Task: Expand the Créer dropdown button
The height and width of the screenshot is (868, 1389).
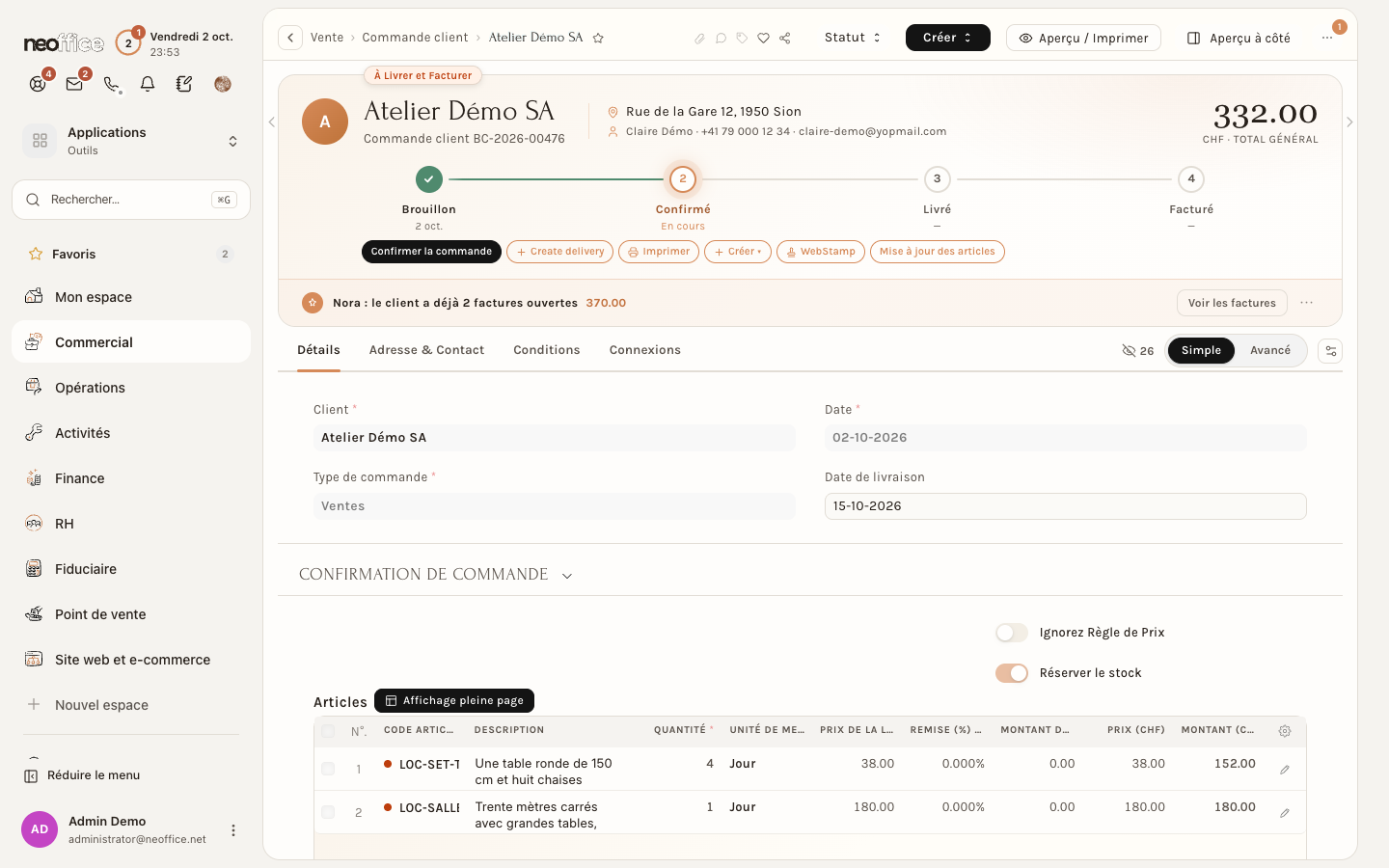Action: pos(948,38)
